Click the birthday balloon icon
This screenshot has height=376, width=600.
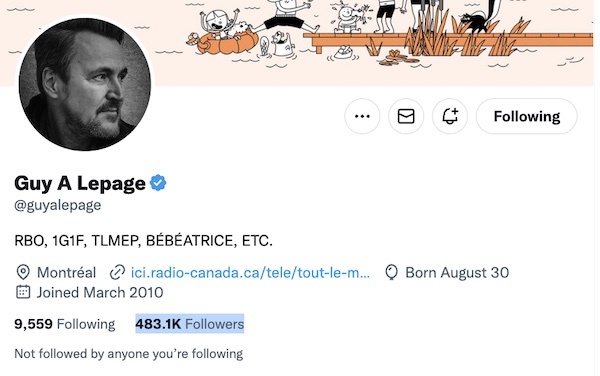[391, 272]
